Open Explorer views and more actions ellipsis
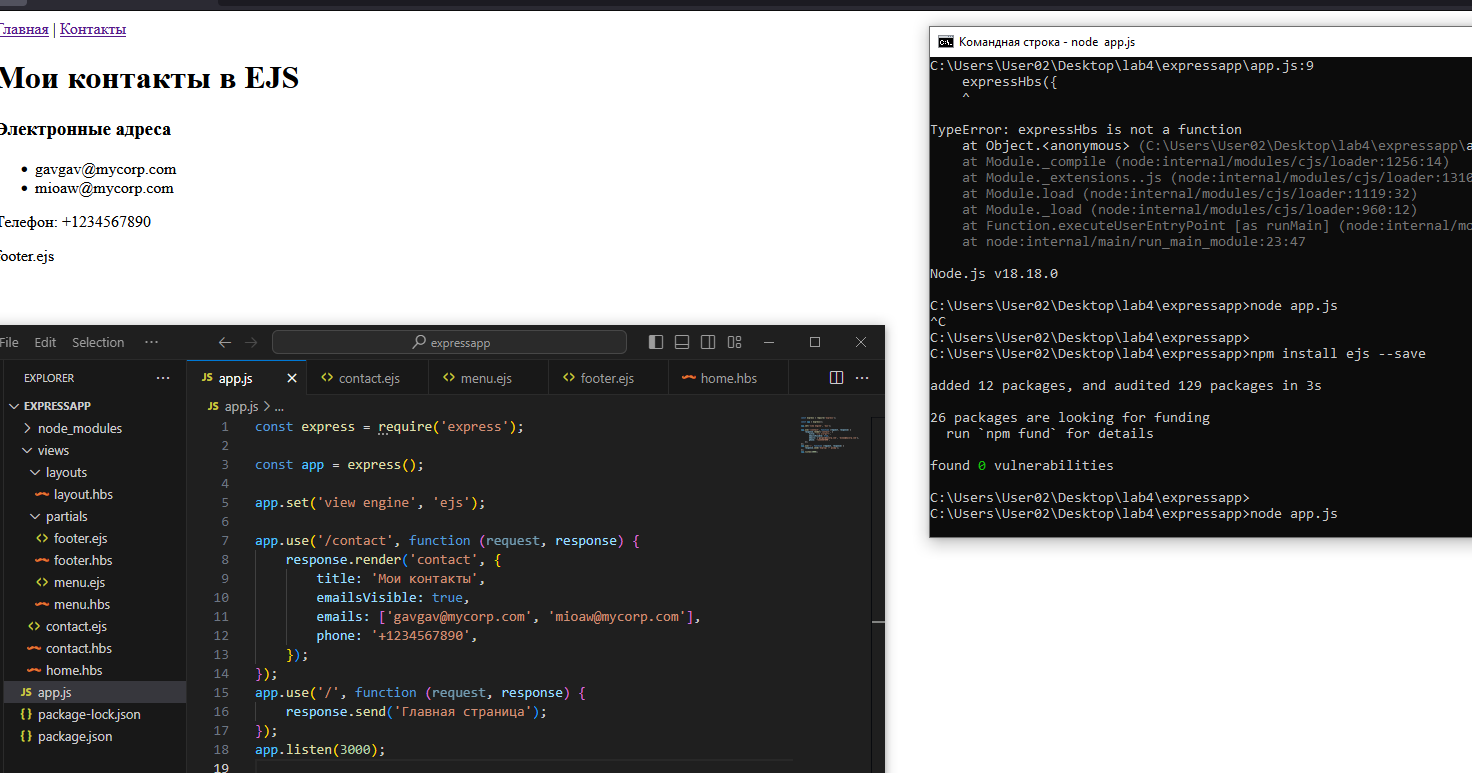The image size is (1472, 773). tap(163, 378)
